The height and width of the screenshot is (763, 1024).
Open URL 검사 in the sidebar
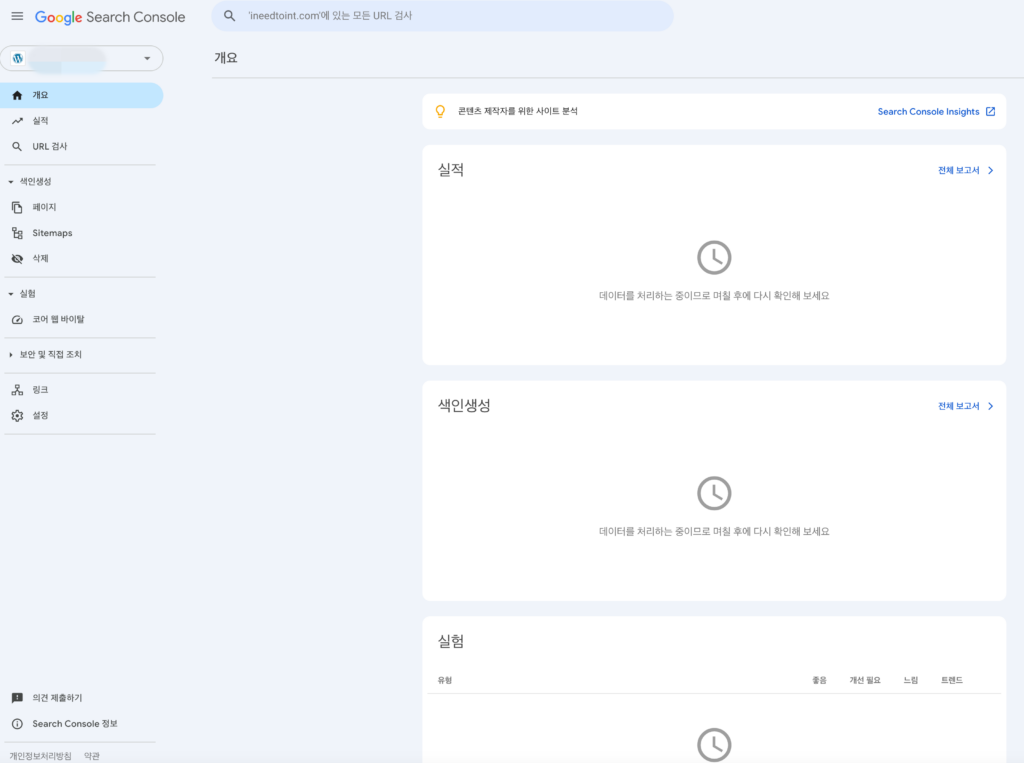[x=81, y=146]
